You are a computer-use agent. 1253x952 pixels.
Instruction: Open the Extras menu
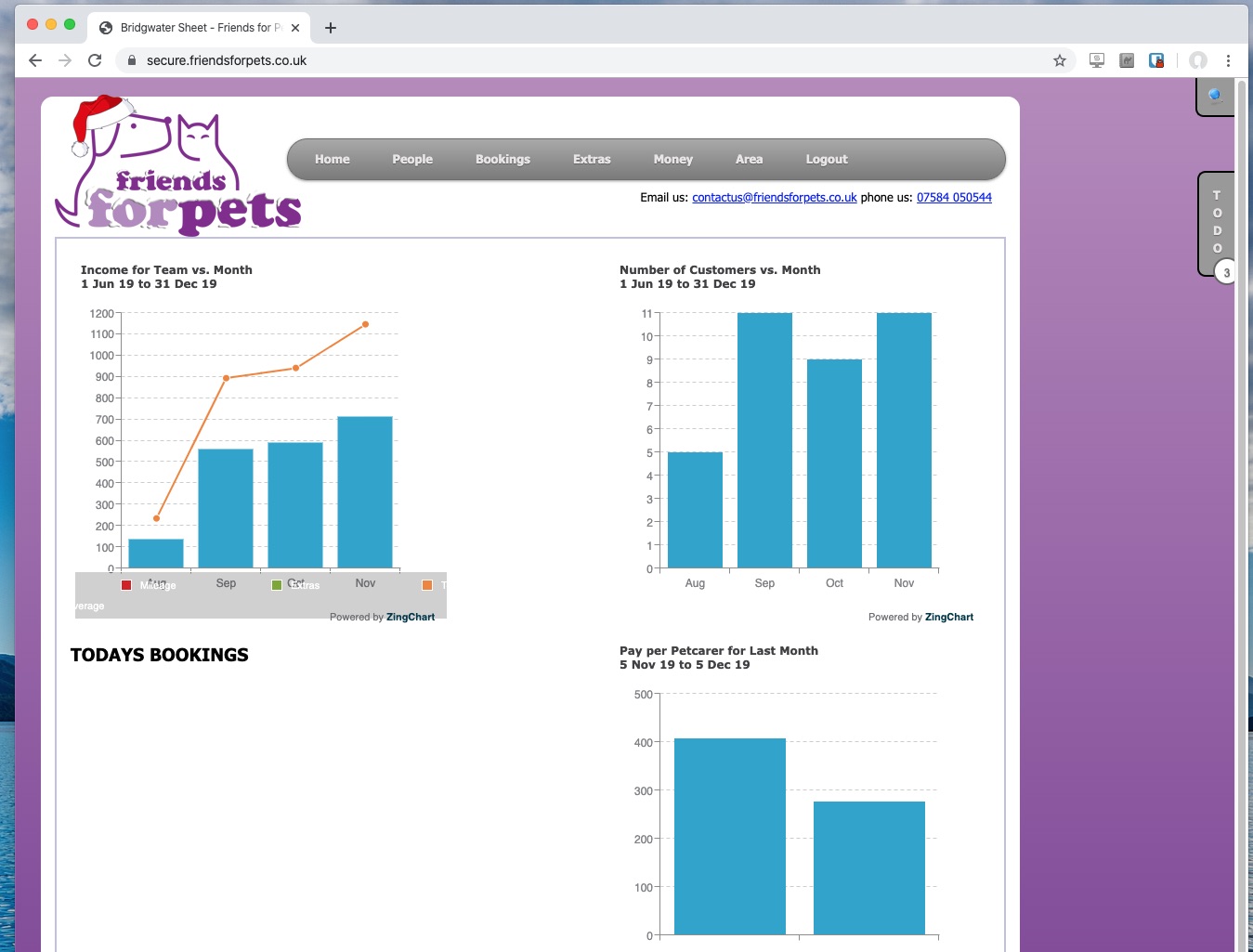point(592,160)
